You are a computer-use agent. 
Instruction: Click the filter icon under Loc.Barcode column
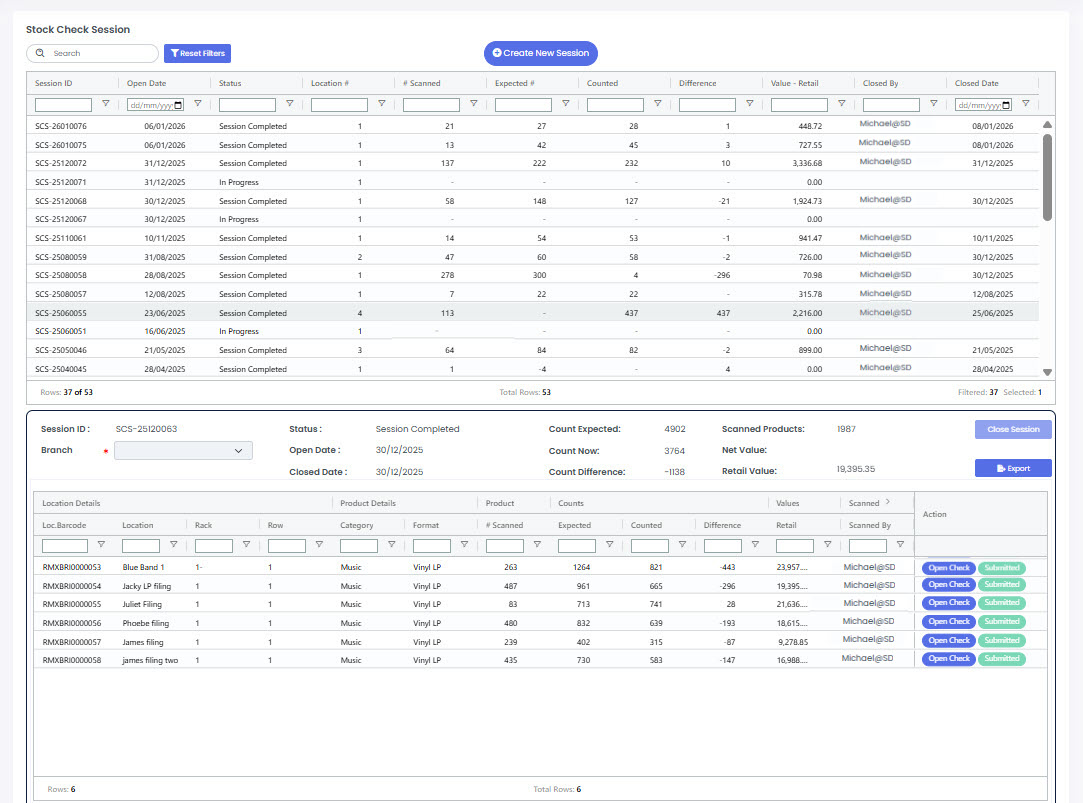tap(102, 545)
